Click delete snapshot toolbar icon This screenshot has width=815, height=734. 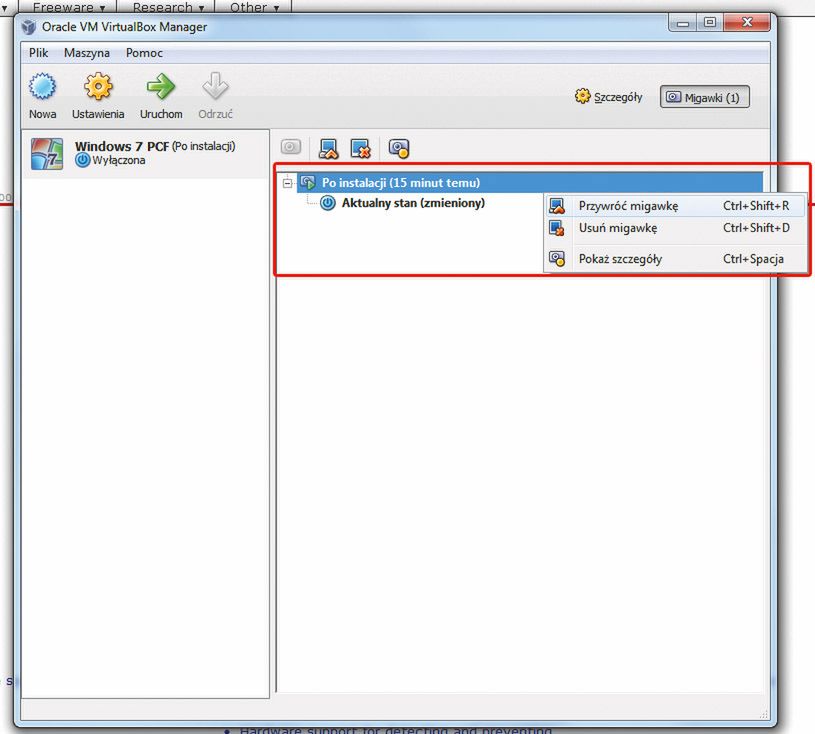click(x=360, y=149)
